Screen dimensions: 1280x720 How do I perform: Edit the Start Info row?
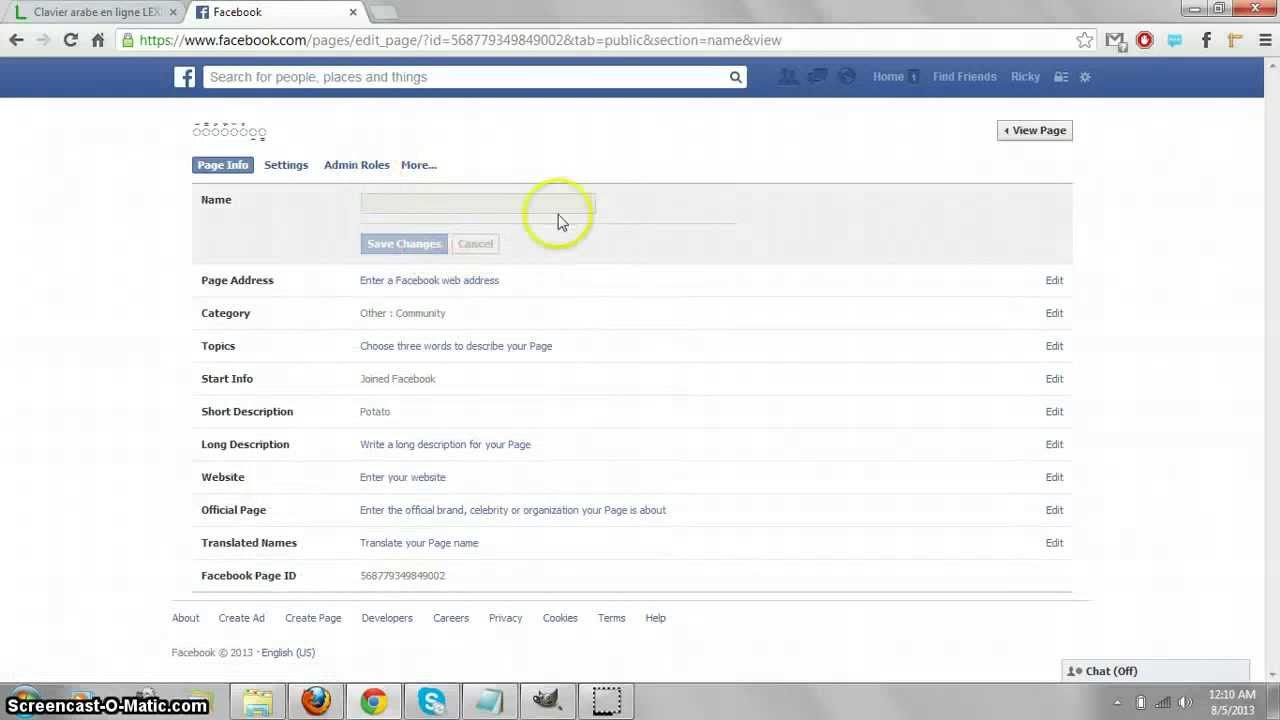click(1054, 379)
